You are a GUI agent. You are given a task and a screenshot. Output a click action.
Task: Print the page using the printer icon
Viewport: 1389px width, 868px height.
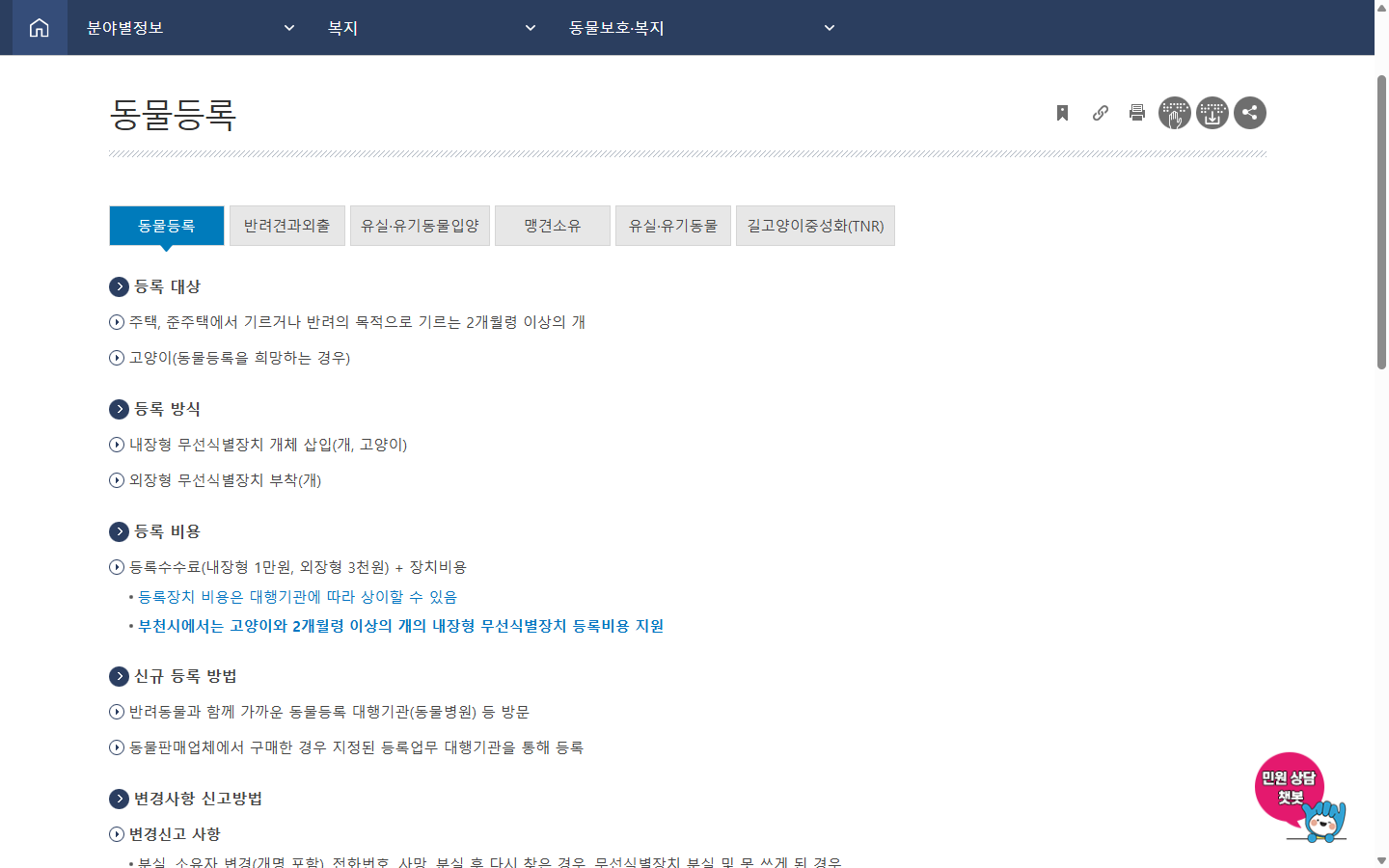coord(1137,113)
